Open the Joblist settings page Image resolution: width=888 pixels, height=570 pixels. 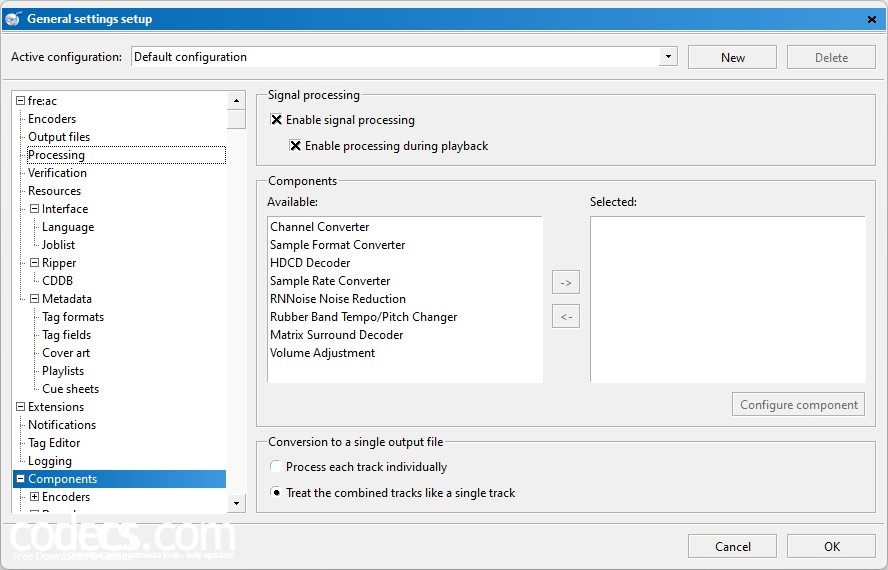click(x=58, y=245)
